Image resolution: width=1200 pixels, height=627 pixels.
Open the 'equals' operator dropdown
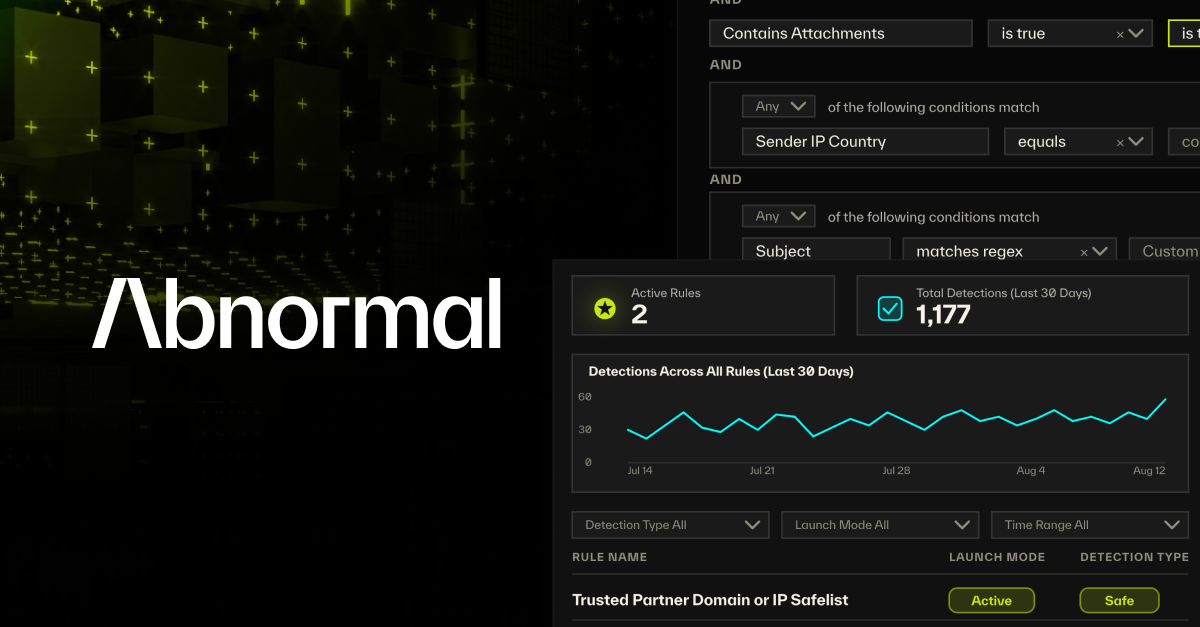pos(1136,142)
